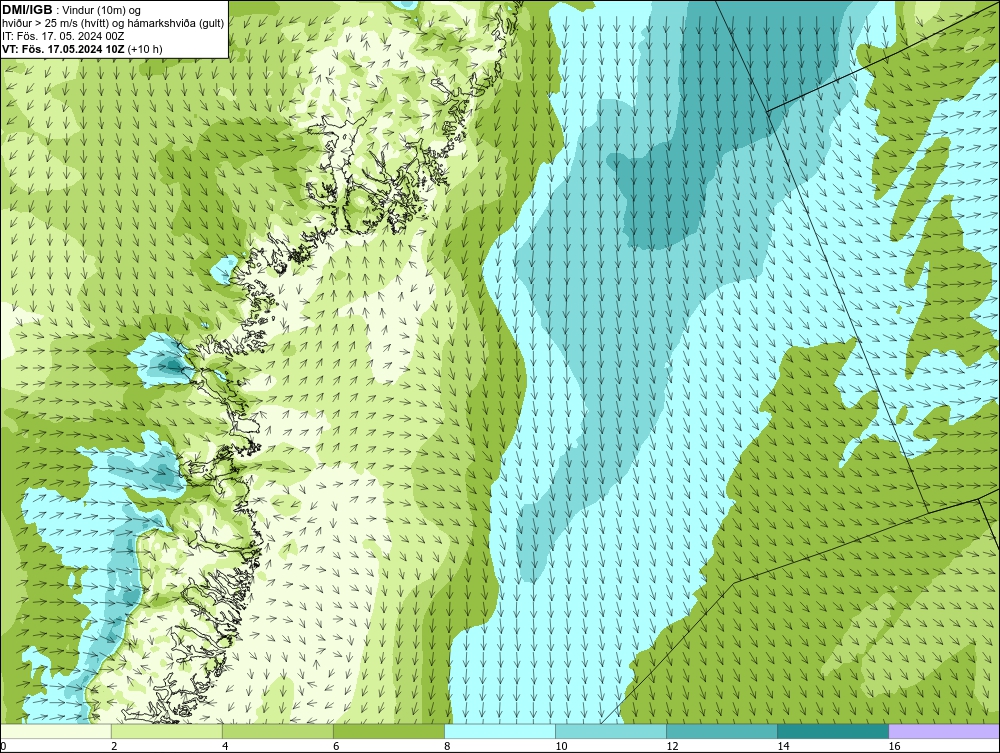Click the 2–4 m/s light green legend swatch
Viewport: 1000px width, 753px height.
[x=166, y=731]
